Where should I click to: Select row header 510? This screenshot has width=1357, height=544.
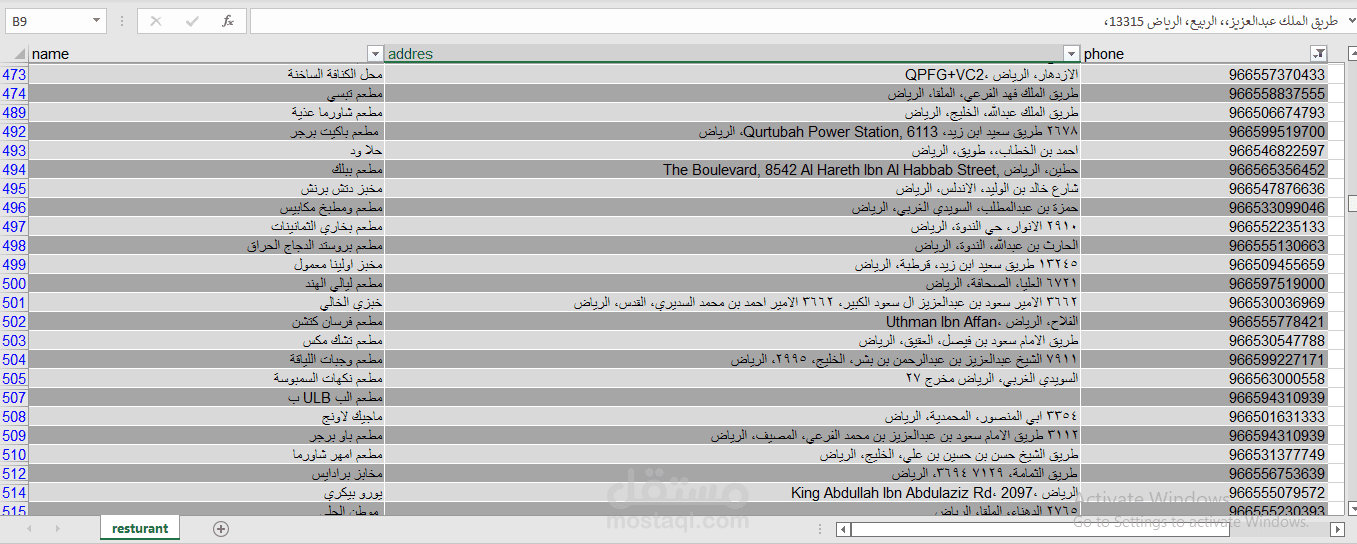click(x=14, y=454)
